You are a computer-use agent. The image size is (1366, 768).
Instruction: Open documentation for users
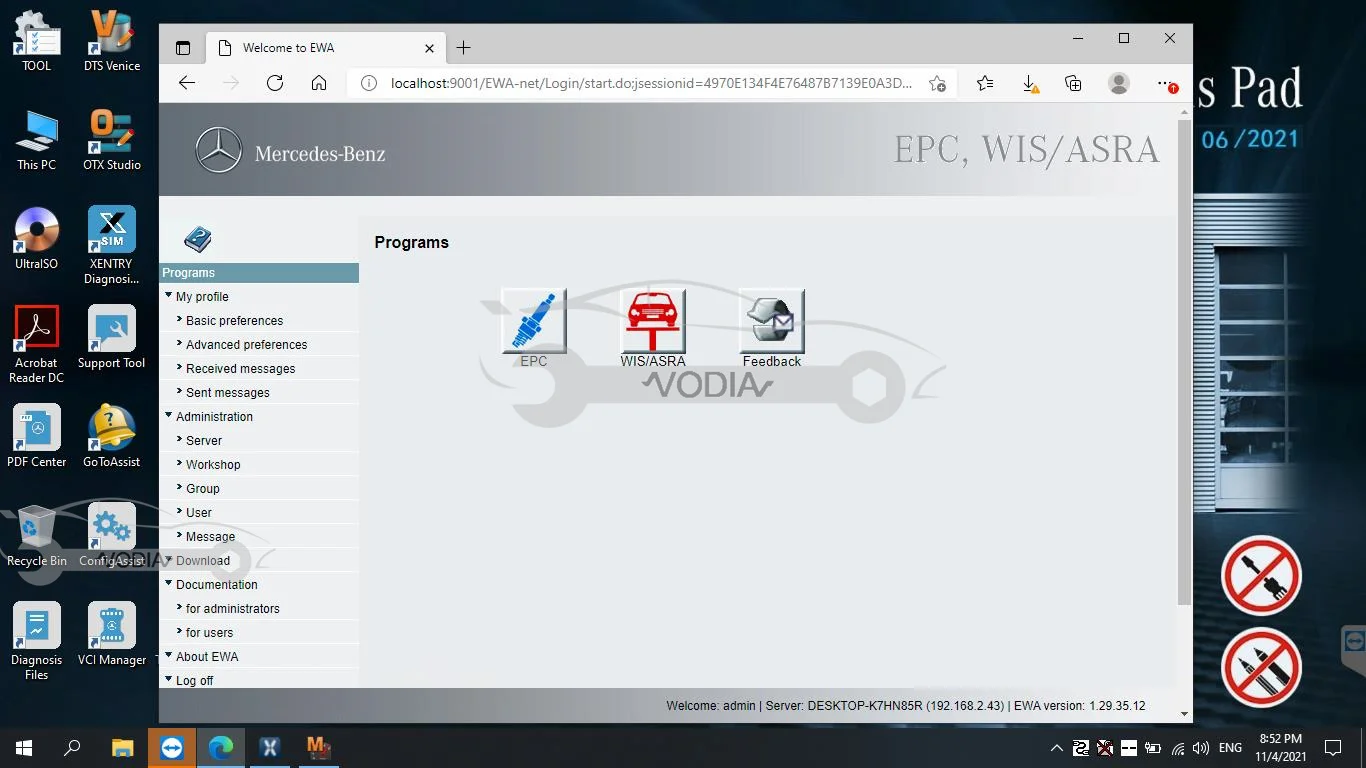point(209,633)
